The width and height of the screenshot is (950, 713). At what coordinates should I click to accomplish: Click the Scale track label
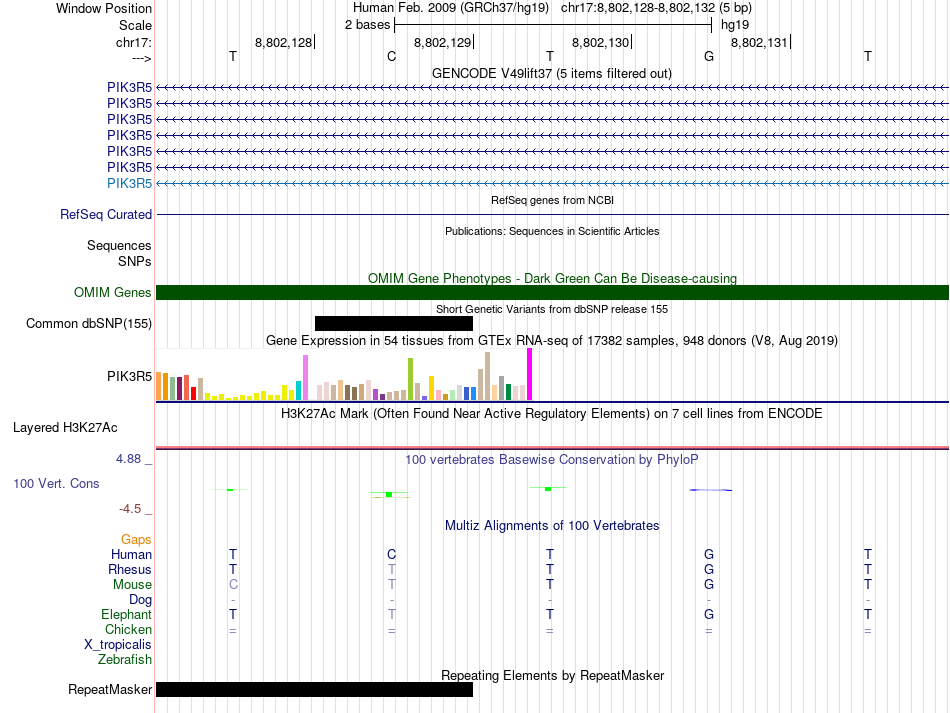point(135,25)
